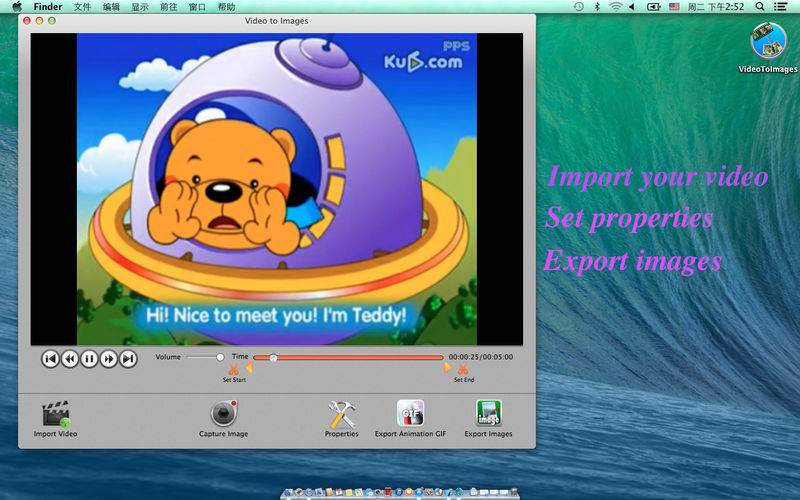The width and height of the screenshot is (800, 500).
Task: Open the Finder menu
Action: (x=47, y=7)
